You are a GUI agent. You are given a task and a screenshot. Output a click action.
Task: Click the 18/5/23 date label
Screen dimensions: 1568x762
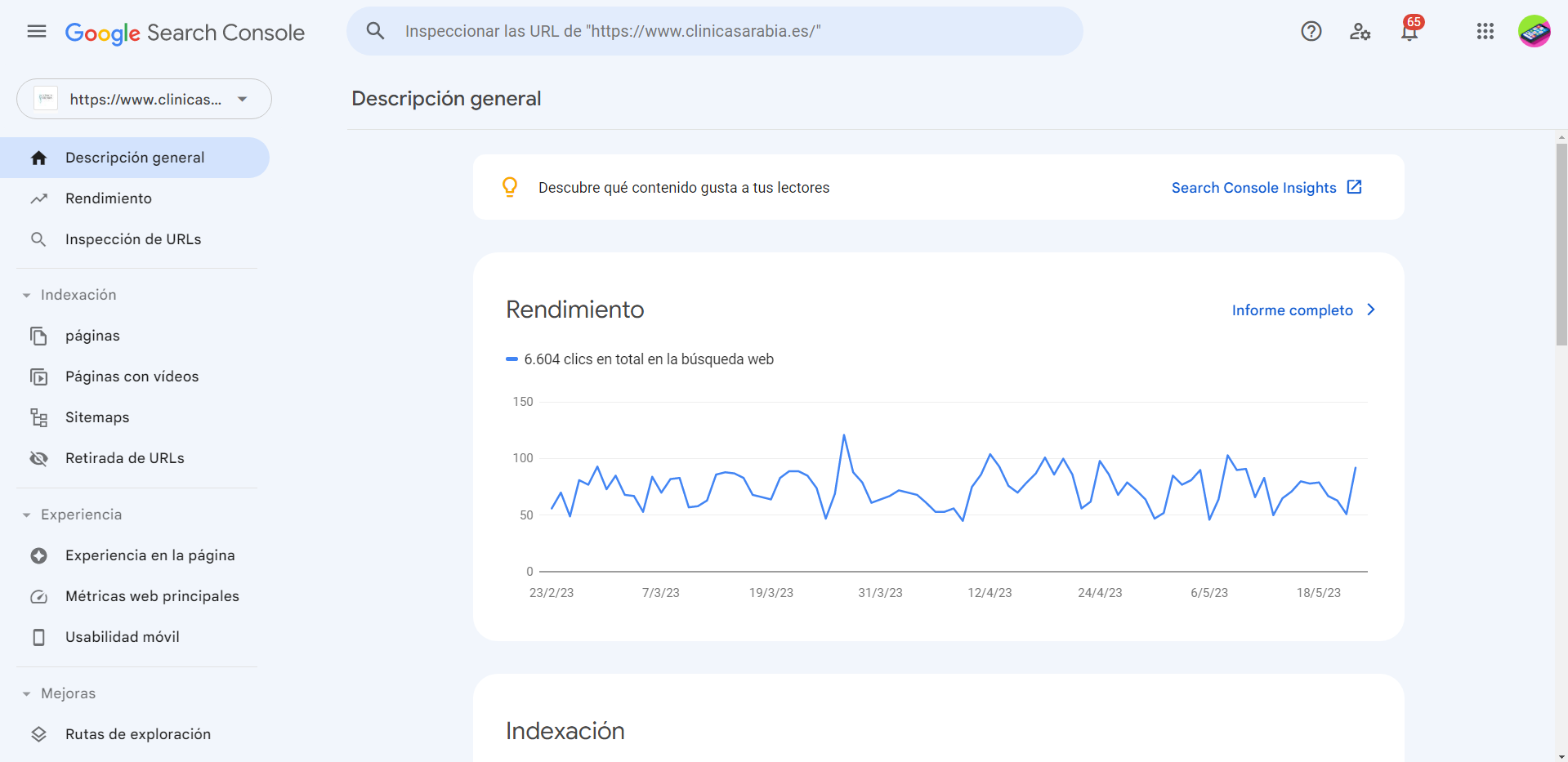click(1319, 593)
